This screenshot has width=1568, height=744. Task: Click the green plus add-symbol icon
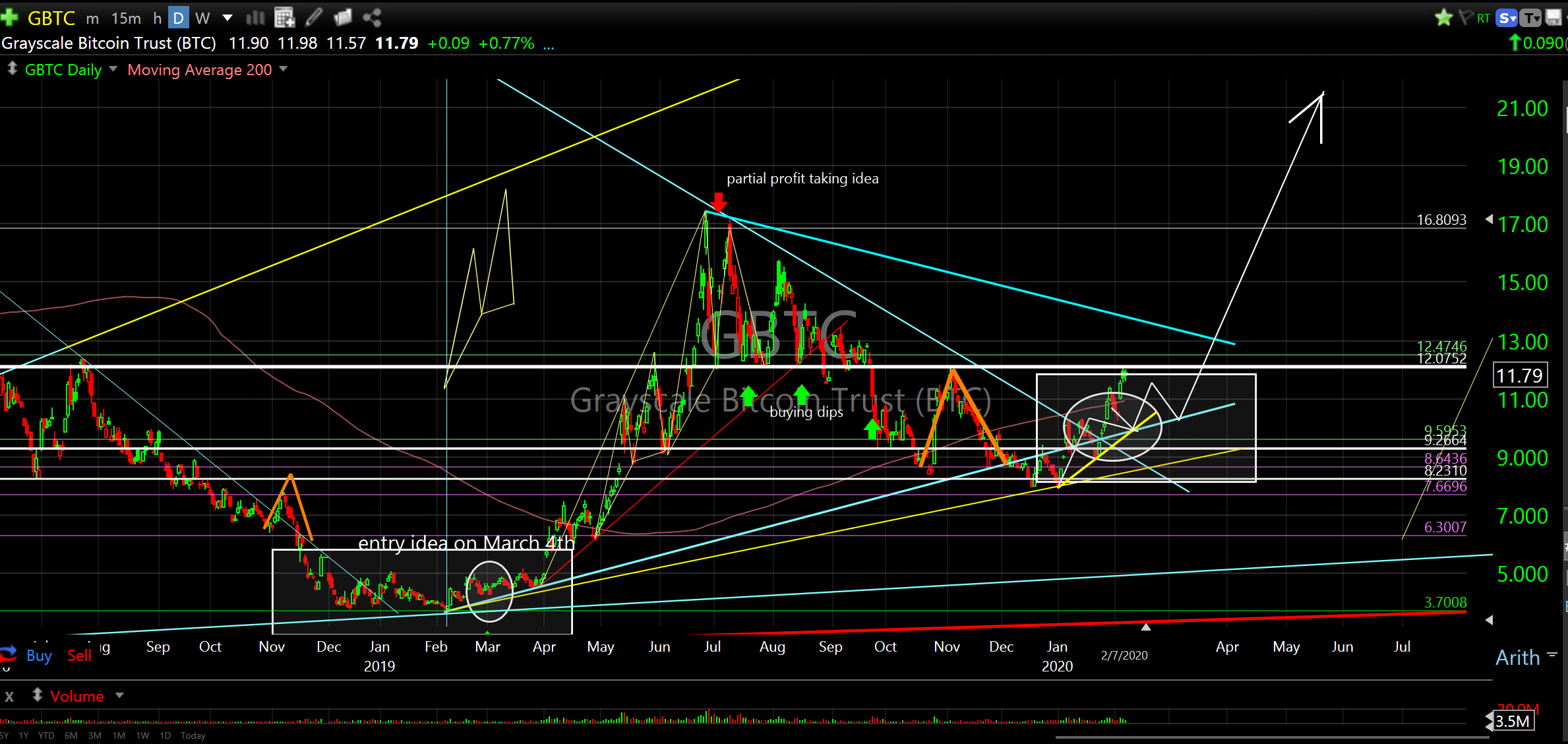click(9, 18)
